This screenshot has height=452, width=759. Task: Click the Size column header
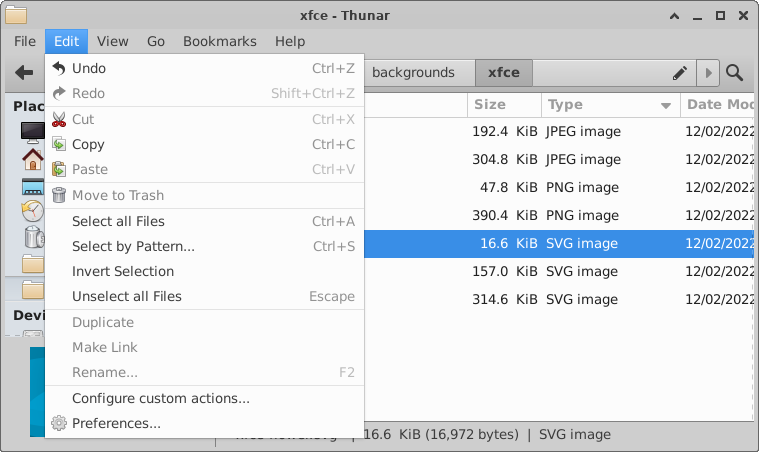click(504, 105)
